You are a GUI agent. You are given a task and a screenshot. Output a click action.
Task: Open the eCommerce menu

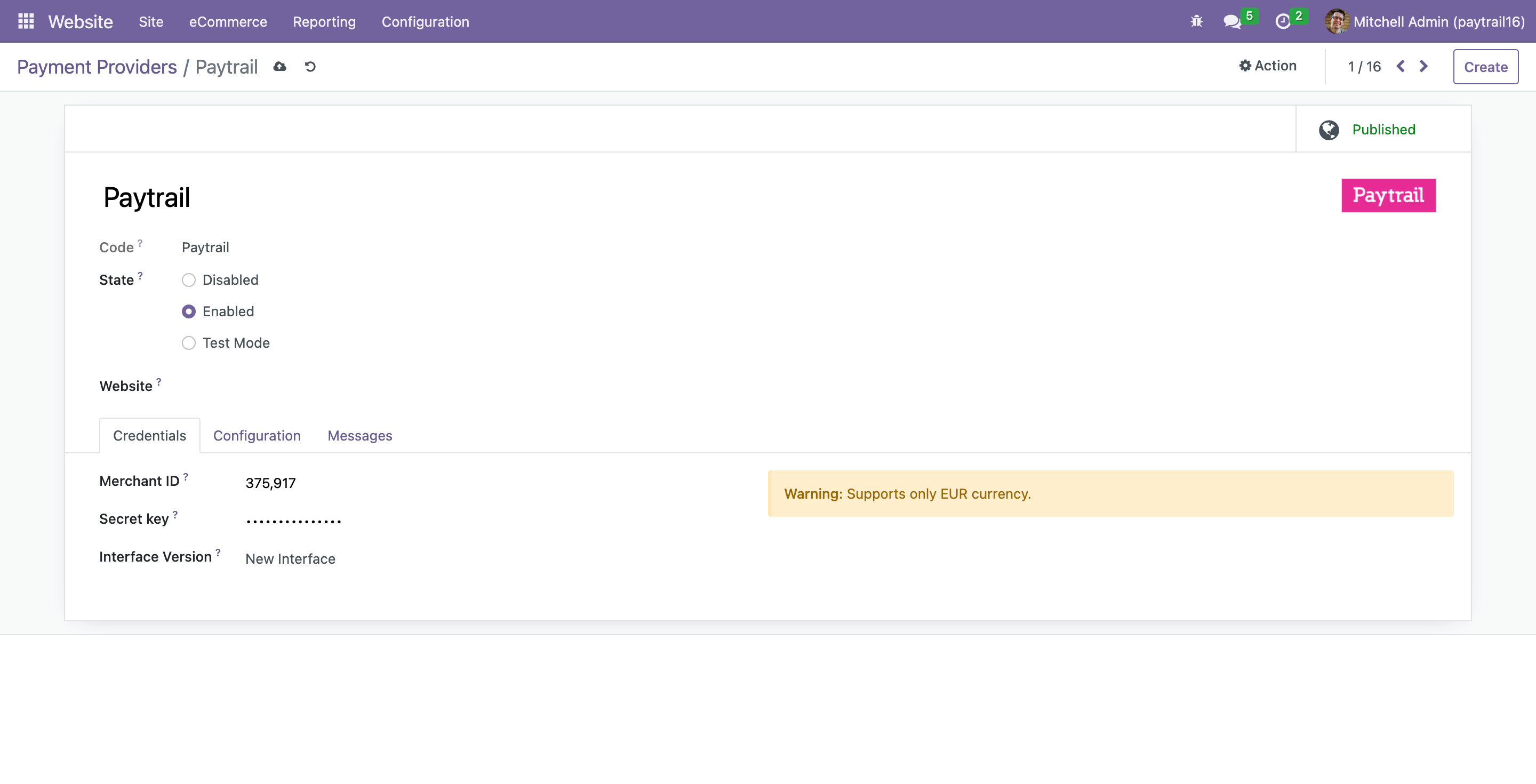tap(228, 21)
